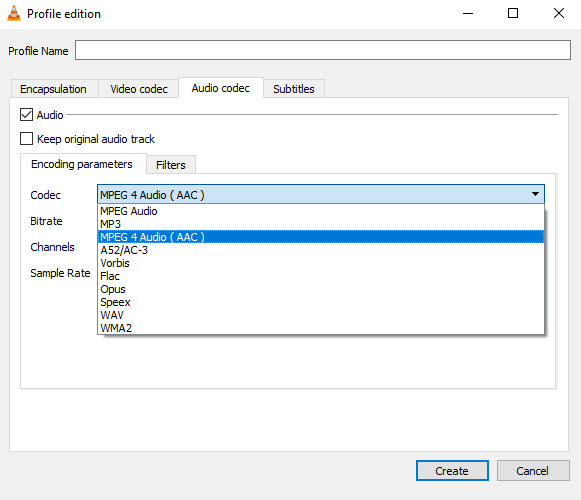Screen dimensions: 581x500
Task: Pick MP3 in the codec list
Action: point(321,224)
